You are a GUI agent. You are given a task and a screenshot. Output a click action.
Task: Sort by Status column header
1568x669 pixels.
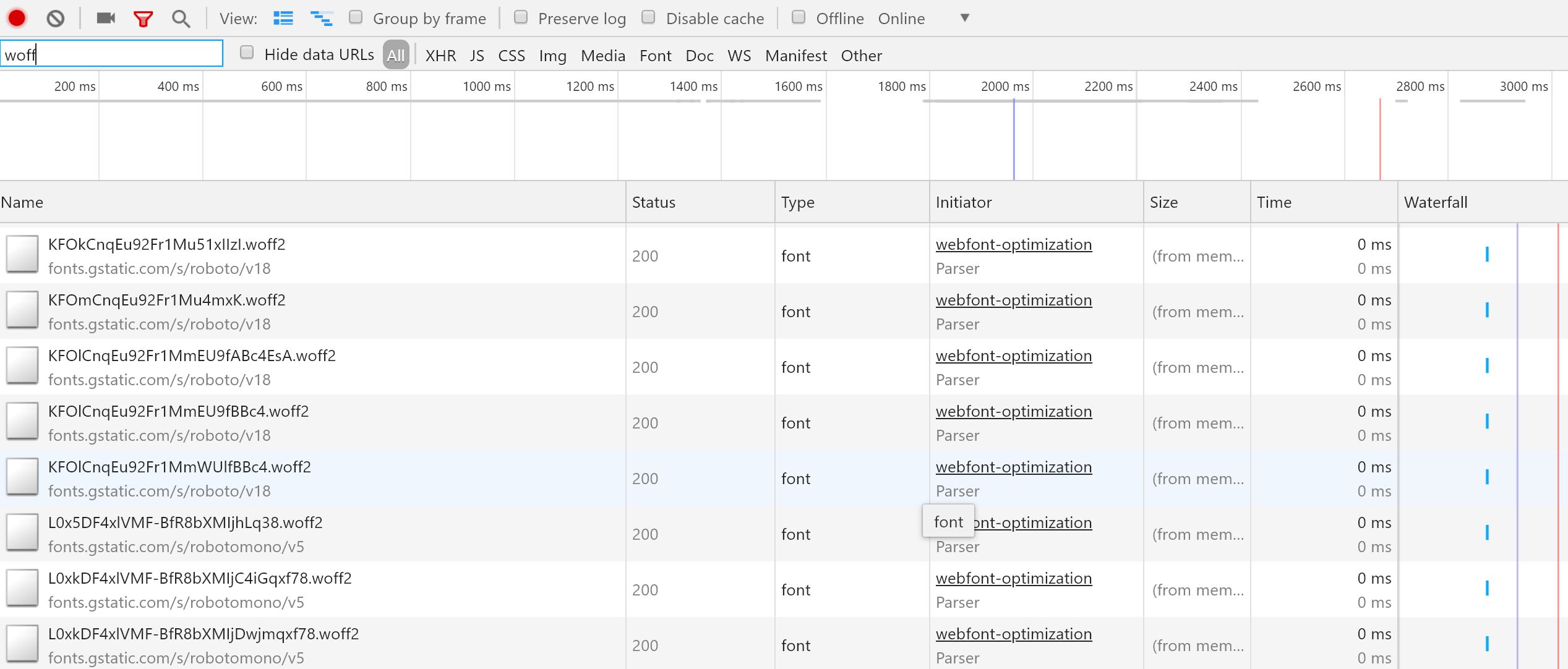pyautogui.click(x=700, y=202)
